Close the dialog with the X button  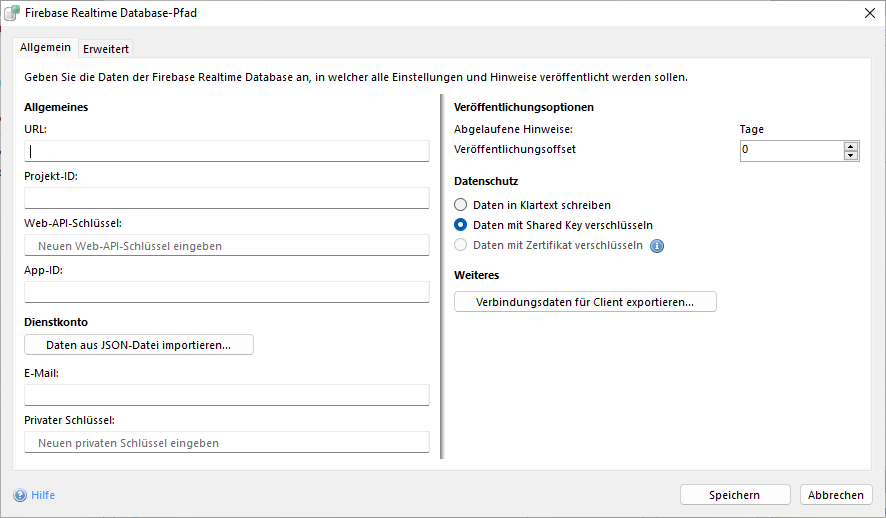(x=868, y=13)
